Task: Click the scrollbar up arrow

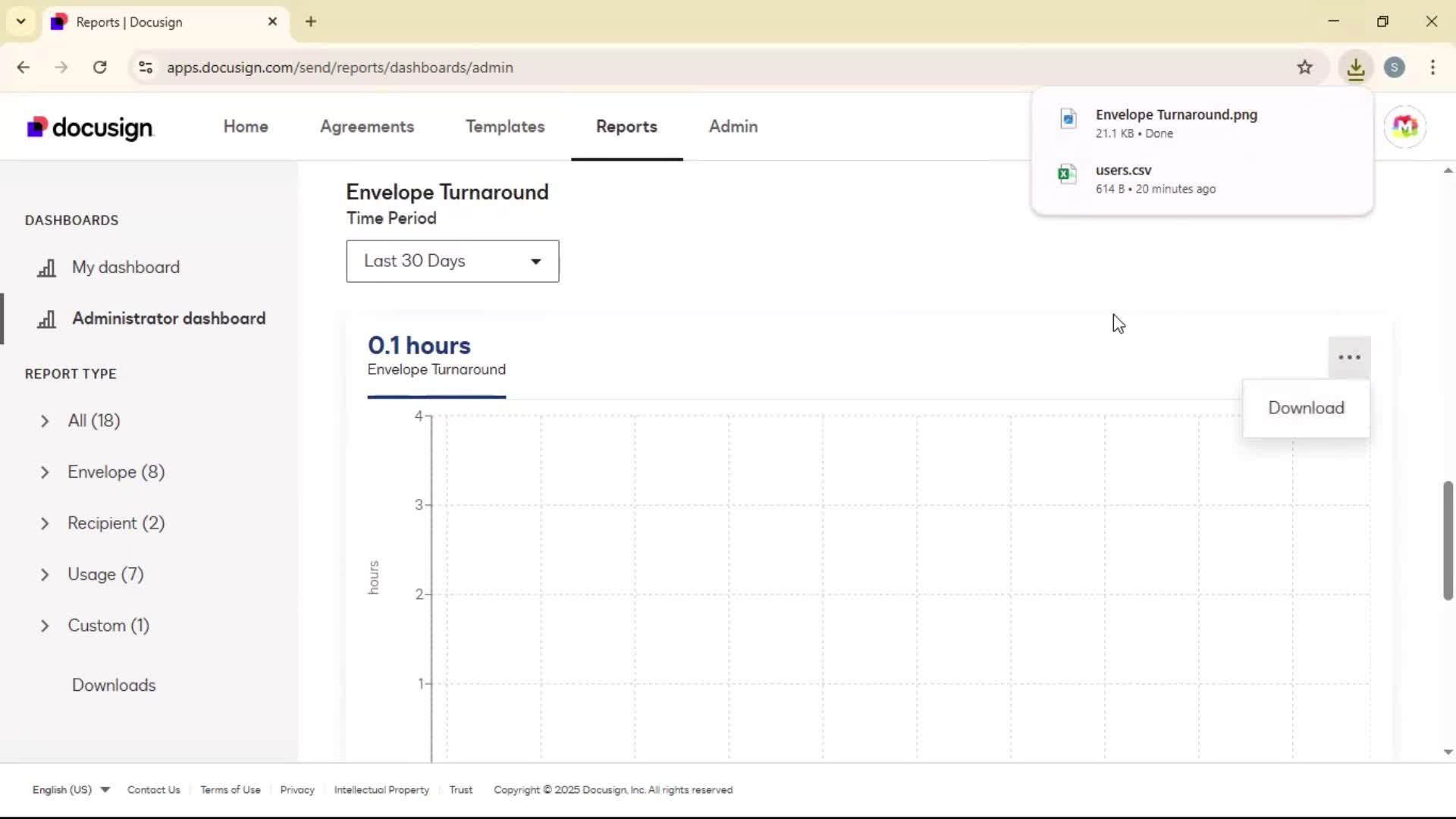Action: [x=1448, y=171]
